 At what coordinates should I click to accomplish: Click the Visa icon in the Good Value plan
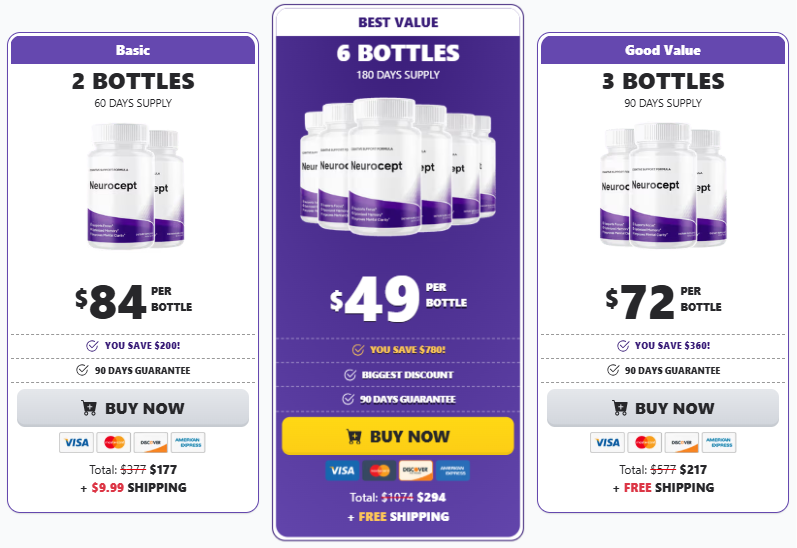pos(606,442)
